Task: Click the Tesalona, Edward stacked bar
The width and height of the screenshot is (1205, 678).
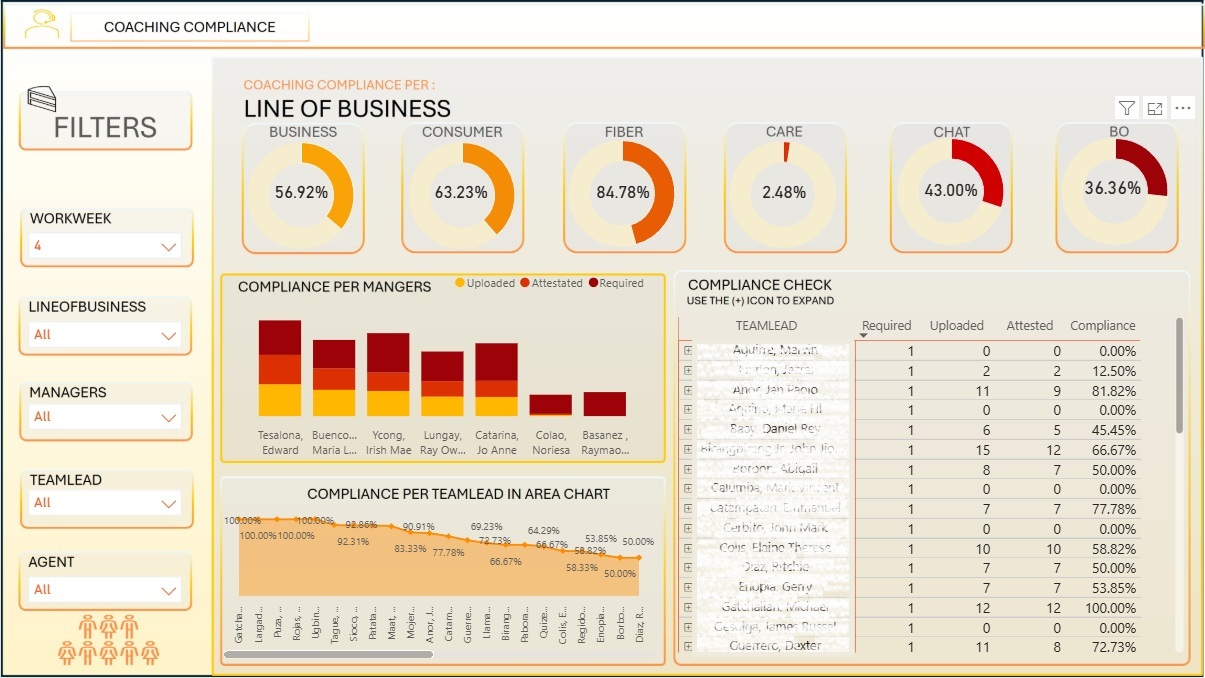Action: point(280,368)
